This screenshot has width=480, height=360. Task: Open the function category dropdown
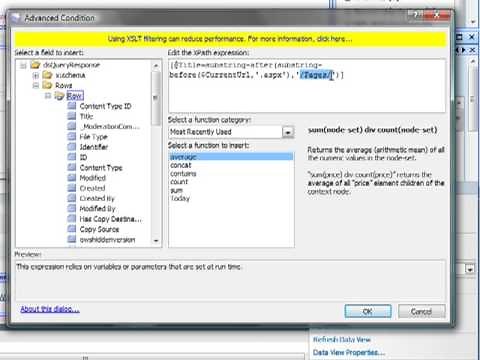(288, 132)
